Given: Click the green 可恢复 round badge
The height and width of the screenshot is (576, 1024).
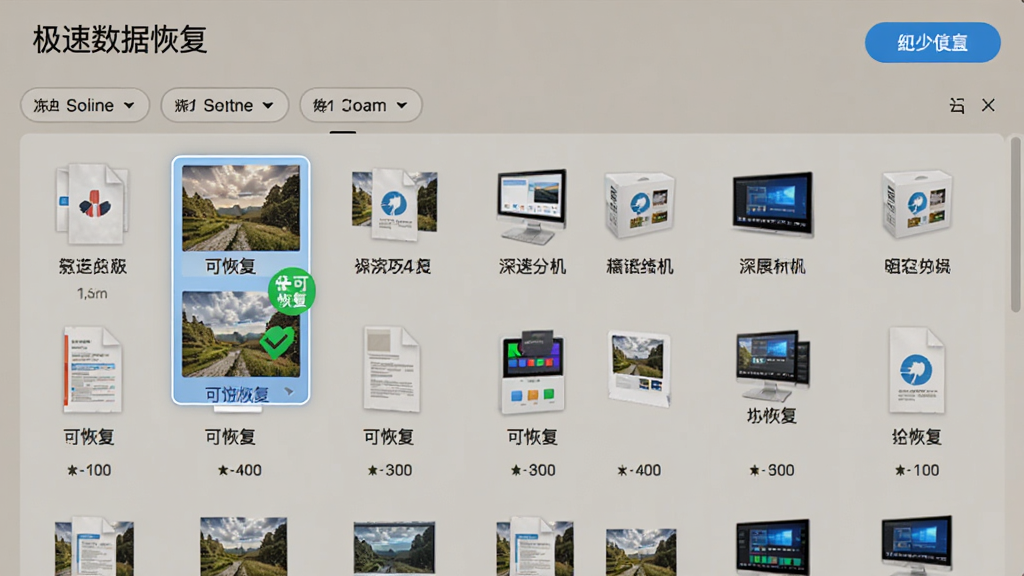Looking at the screenshot, I should click(x=292, y=291).
